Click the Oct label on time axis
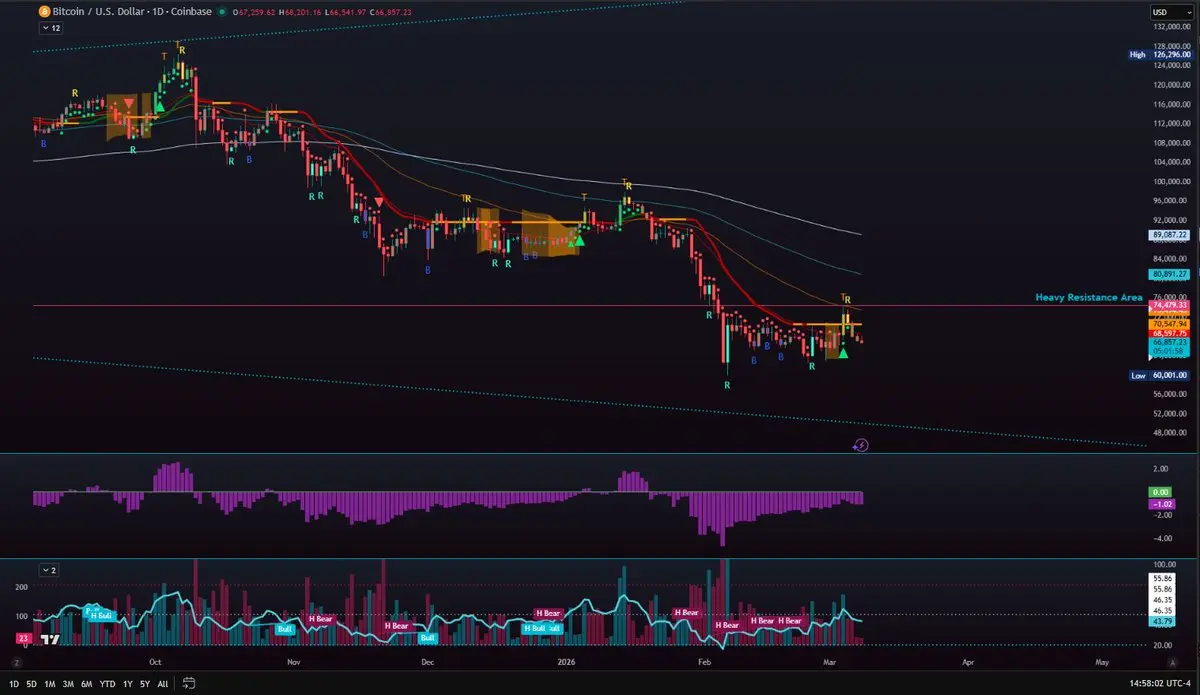This screenshot has height=695, width=1200. click(155, 662)
